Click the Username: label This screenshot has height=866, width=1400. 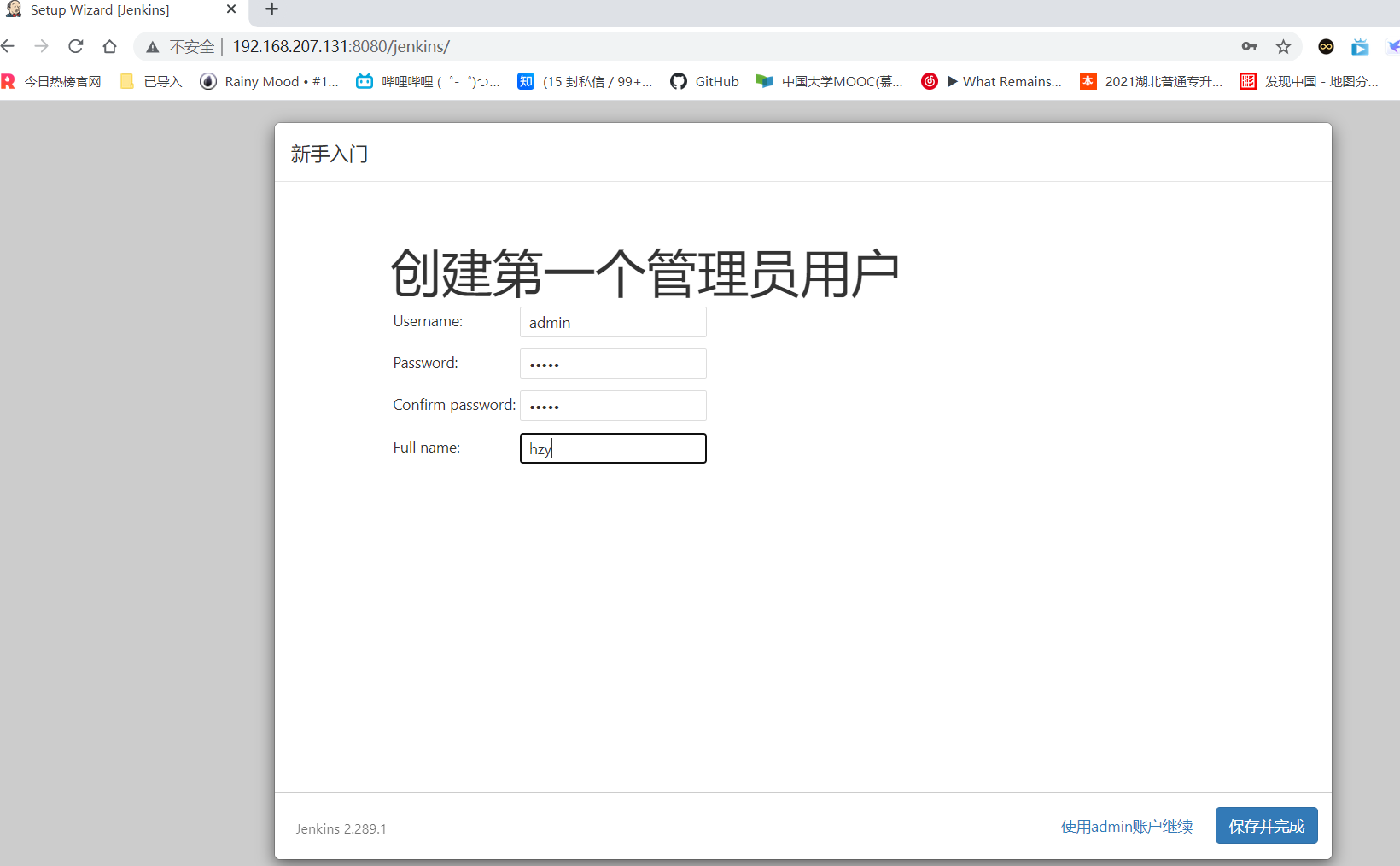[428, 321]
